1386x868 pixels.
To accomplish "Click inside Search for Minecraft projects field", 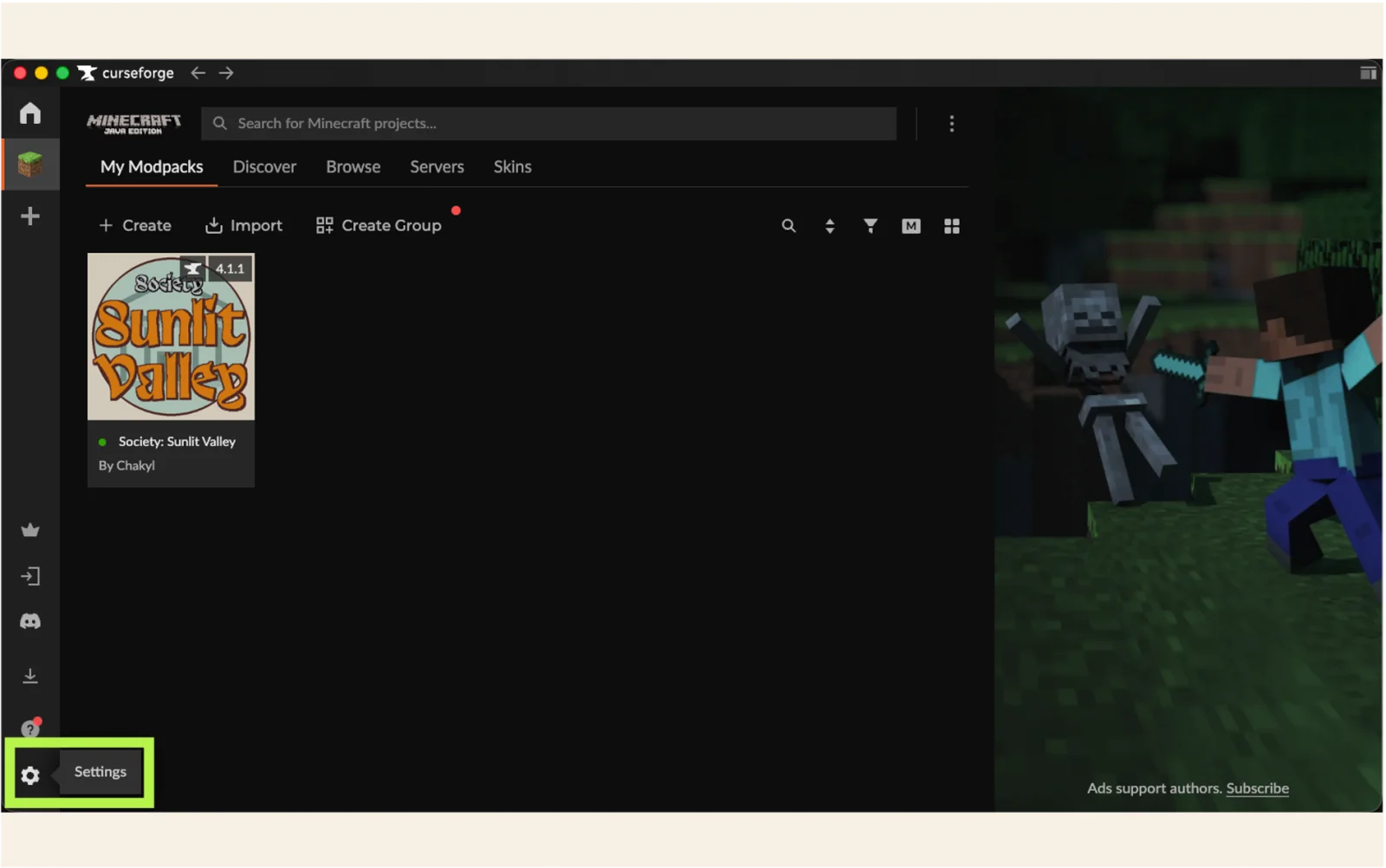I will pos(548,124).
